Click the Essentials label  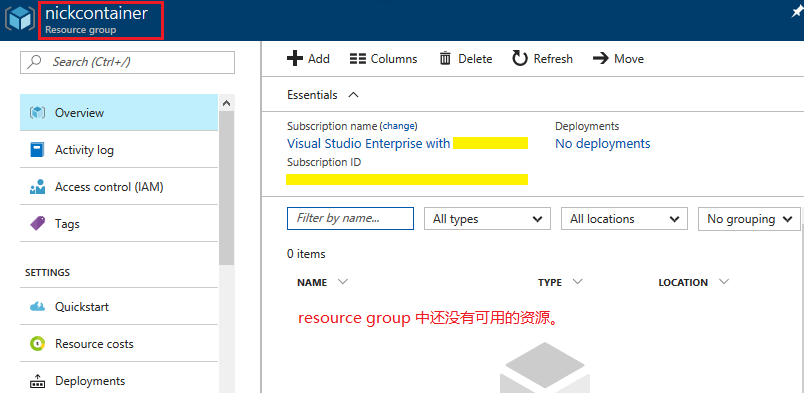[312, 95]
